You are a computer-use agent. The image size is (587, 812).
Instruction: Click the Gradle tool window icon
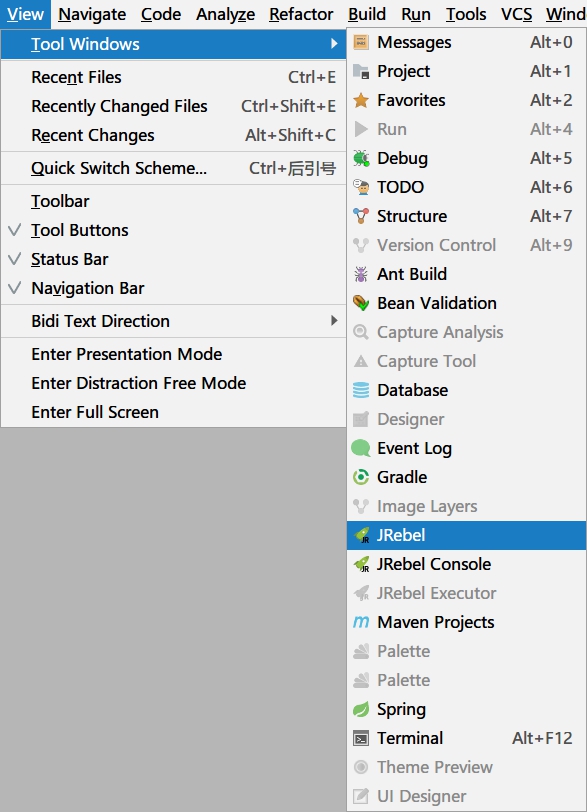[x=361, y=477]
